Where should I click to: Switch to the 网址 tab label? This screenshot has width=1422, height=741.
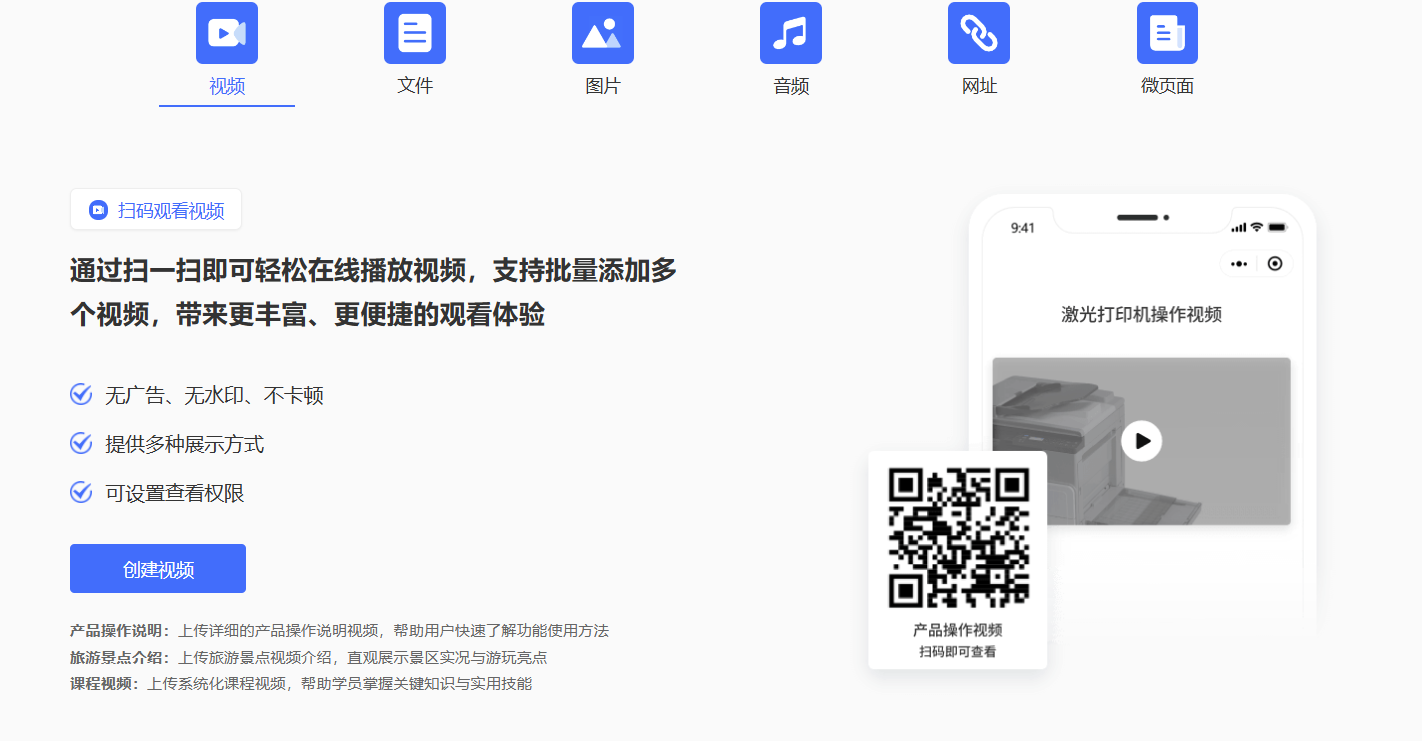[979, 86]
